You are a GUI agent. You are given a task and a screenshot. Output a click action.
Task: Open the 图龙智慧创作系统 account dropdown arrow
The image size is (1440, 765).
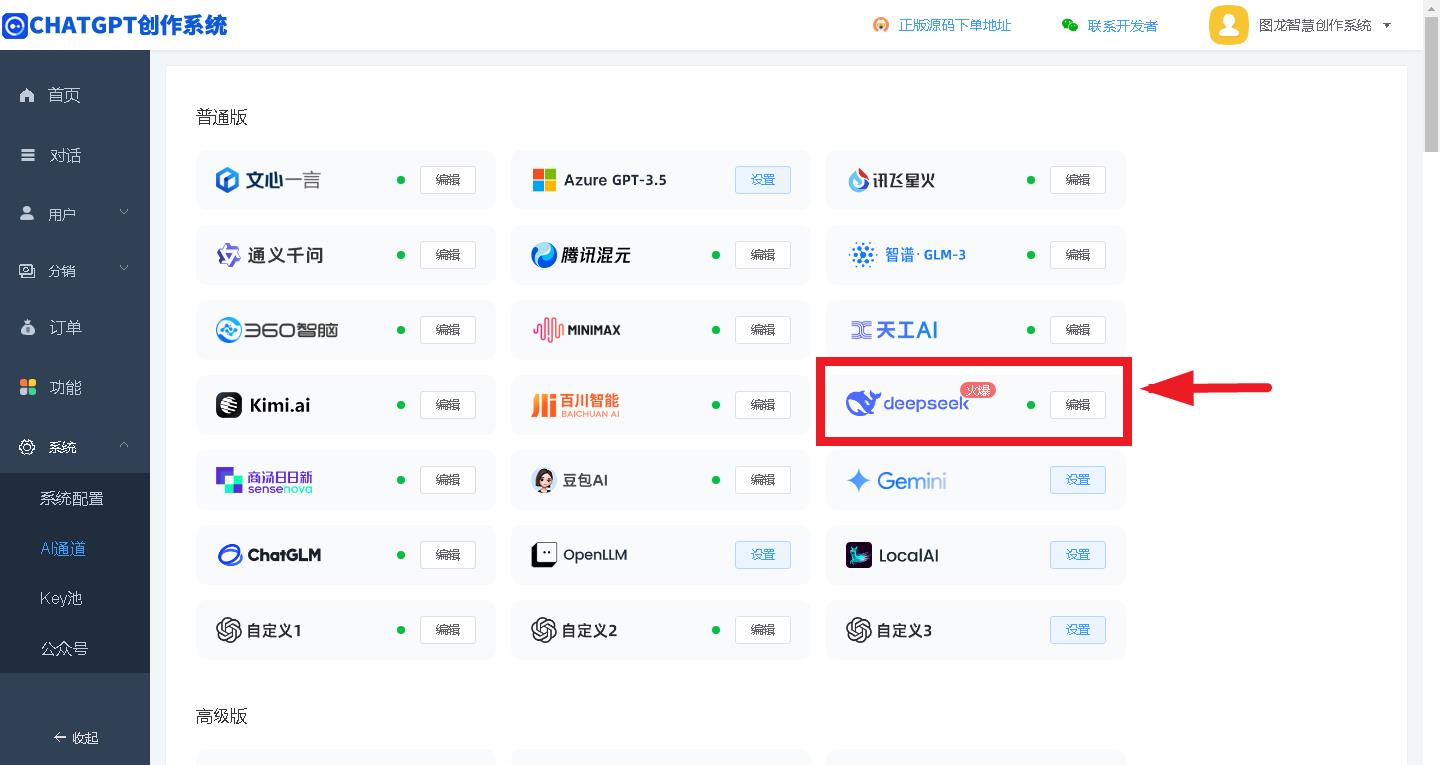point(1387,26)
